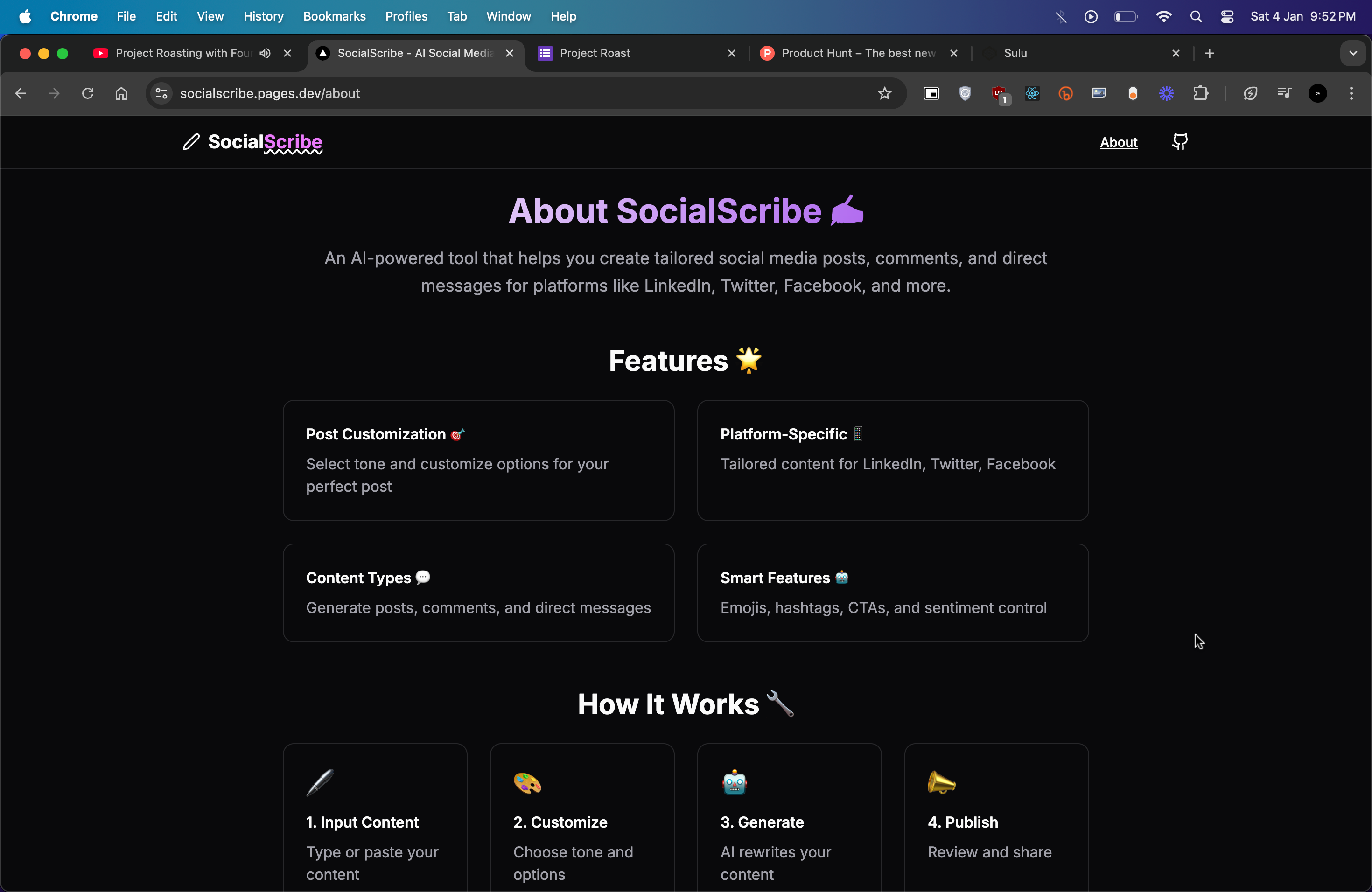Click the SocialScribe pencil logo
The image size is (1372, 892).
pyautogui.click(x=191, y=142)
